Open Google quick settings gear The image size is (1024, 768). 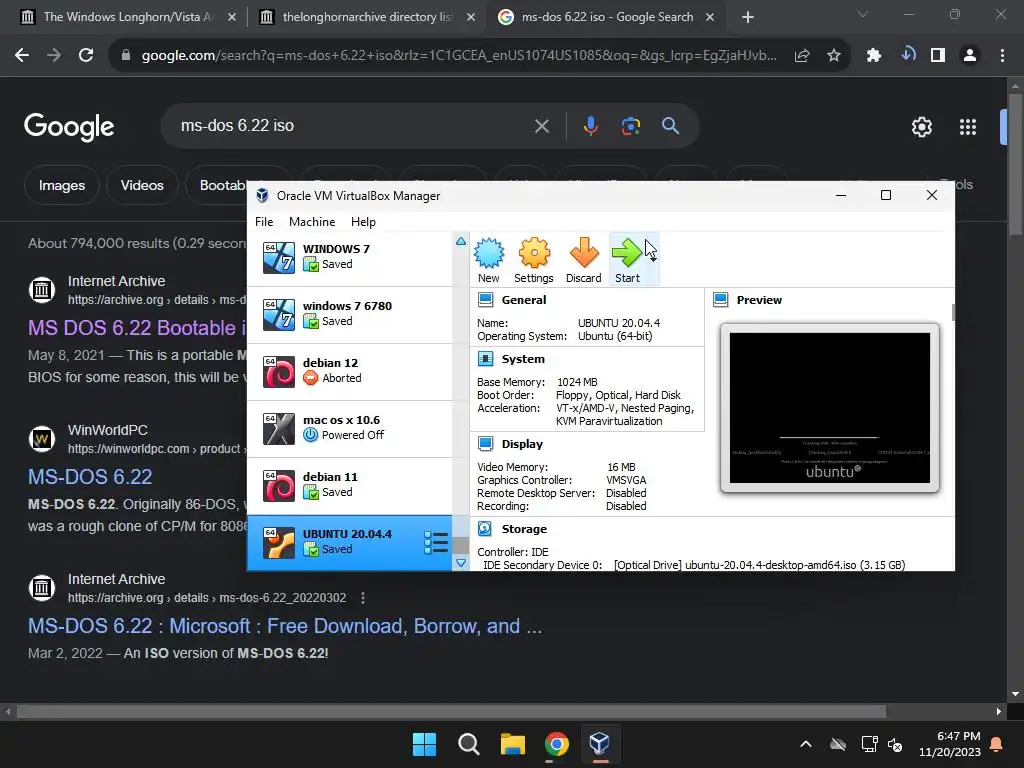pos(921,127)
